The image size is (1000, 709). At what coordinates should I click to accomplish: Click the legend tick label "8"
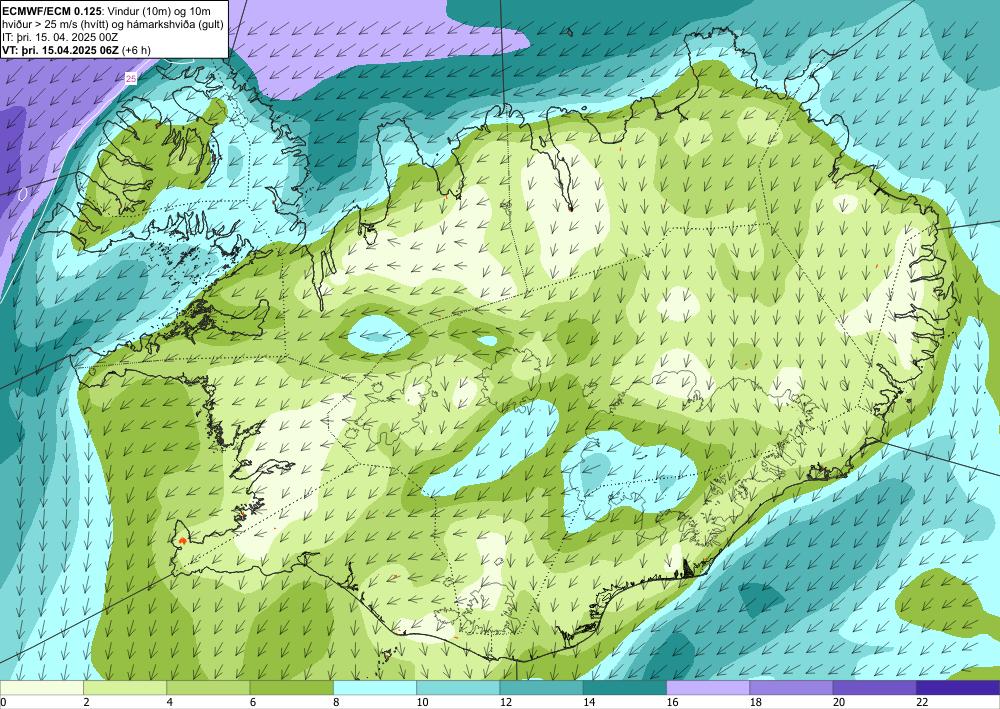click(x=337, y=703)
